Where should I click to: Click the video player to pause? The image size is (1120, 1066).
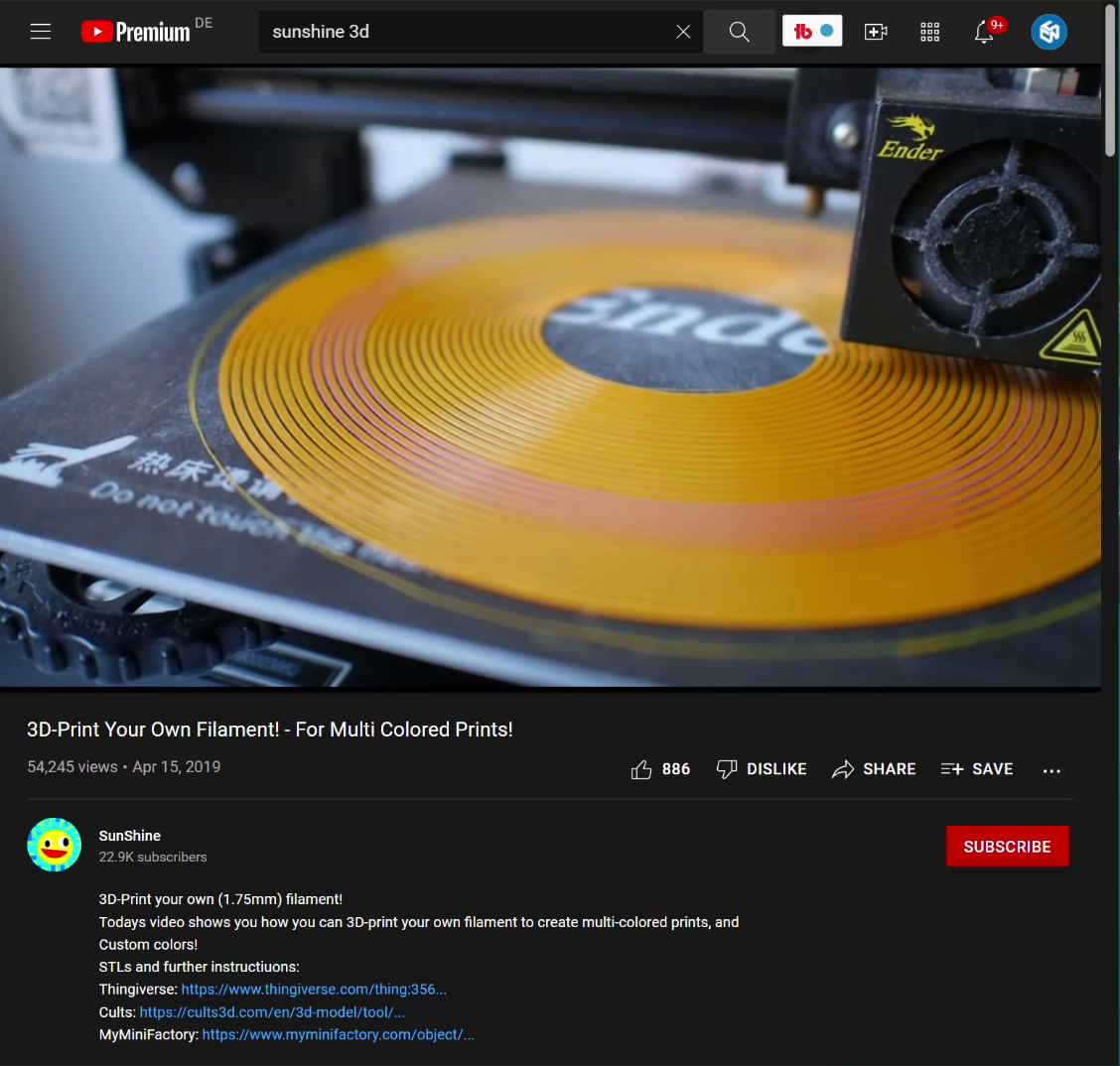[x=550, y=377]
